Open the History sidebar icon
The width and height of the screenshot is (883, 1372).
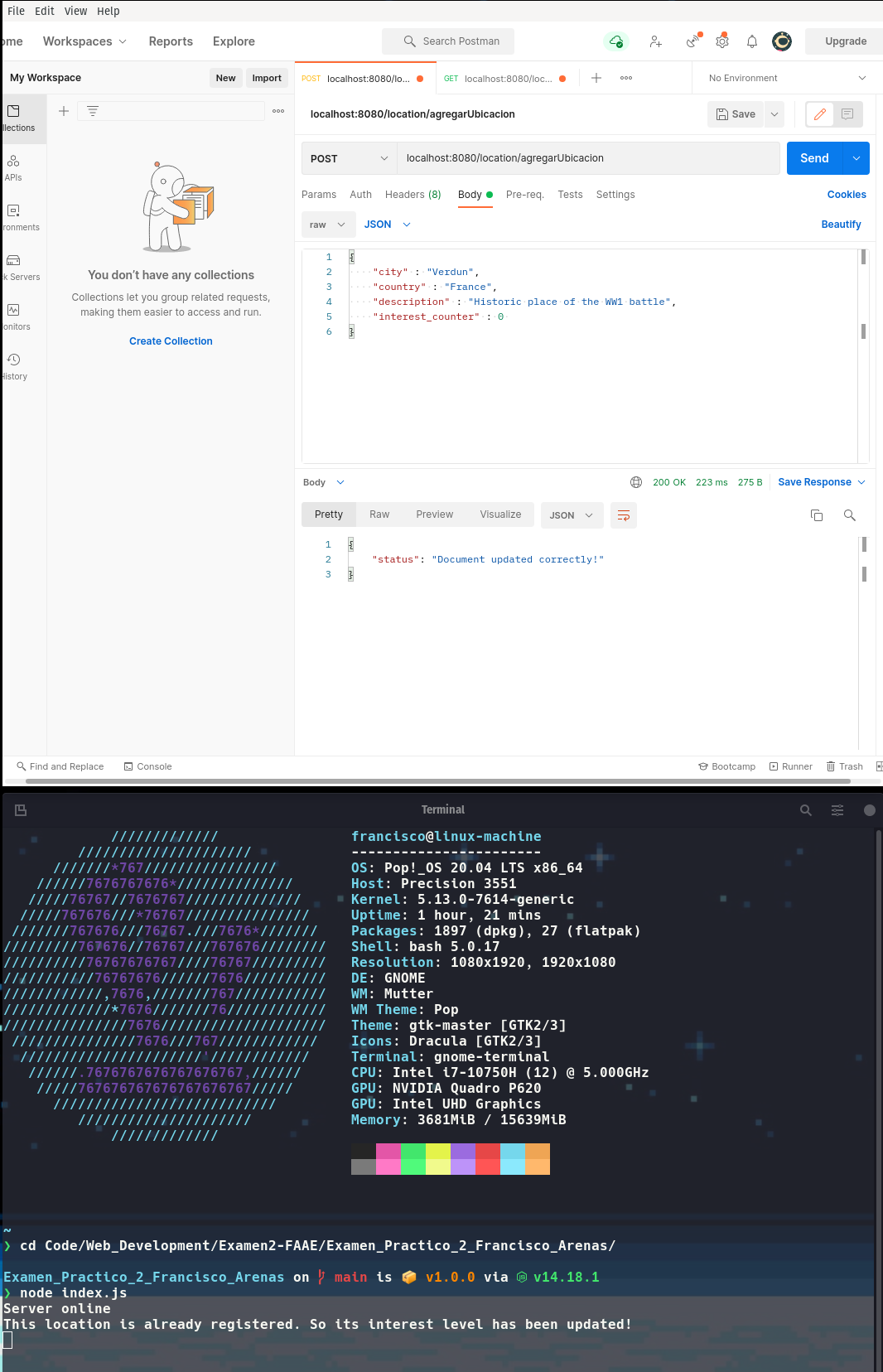(13, 360)
